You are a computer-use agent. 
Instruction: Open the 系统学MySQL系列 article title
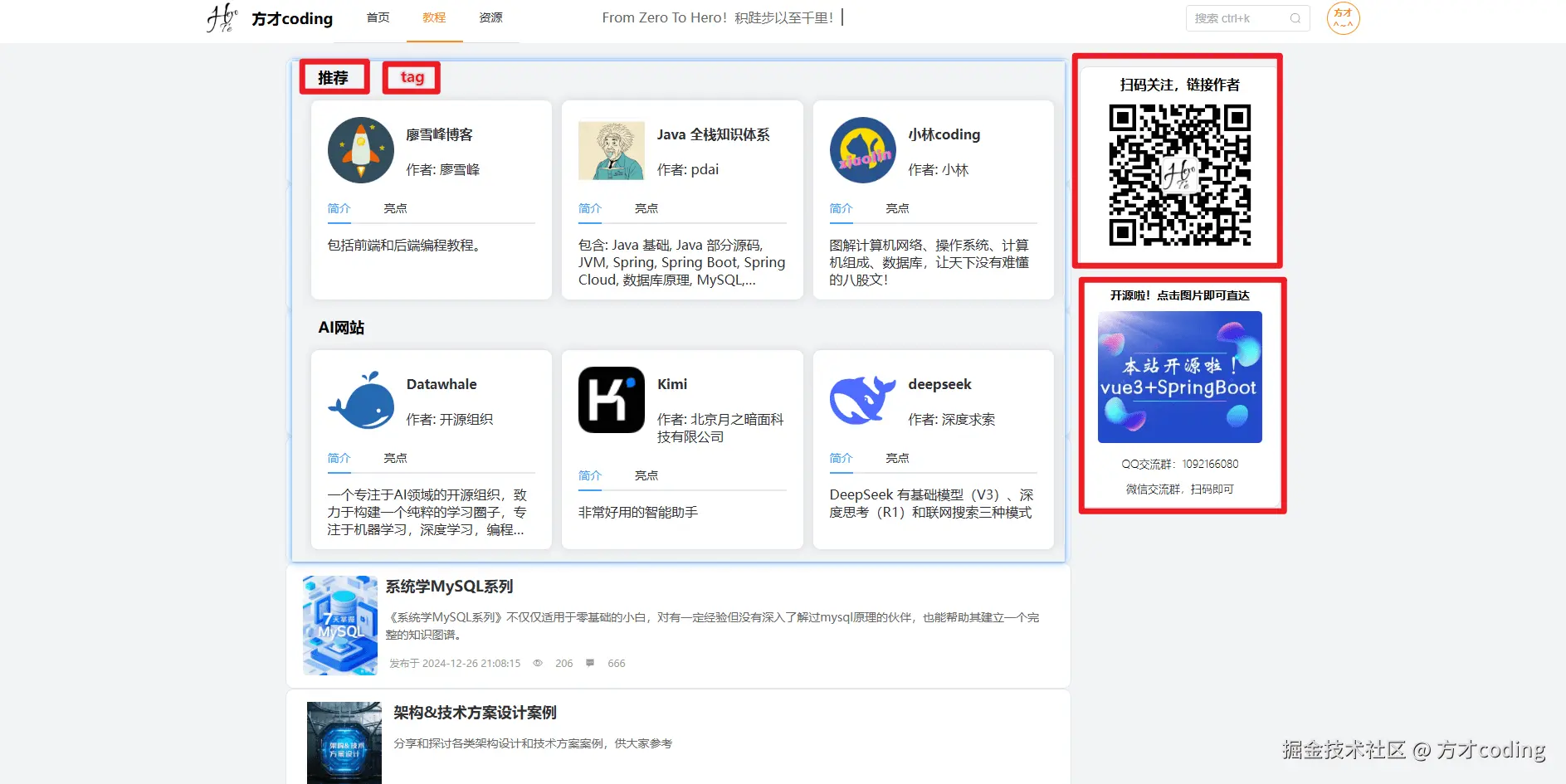pyautogui.click(x=449, y=587)
